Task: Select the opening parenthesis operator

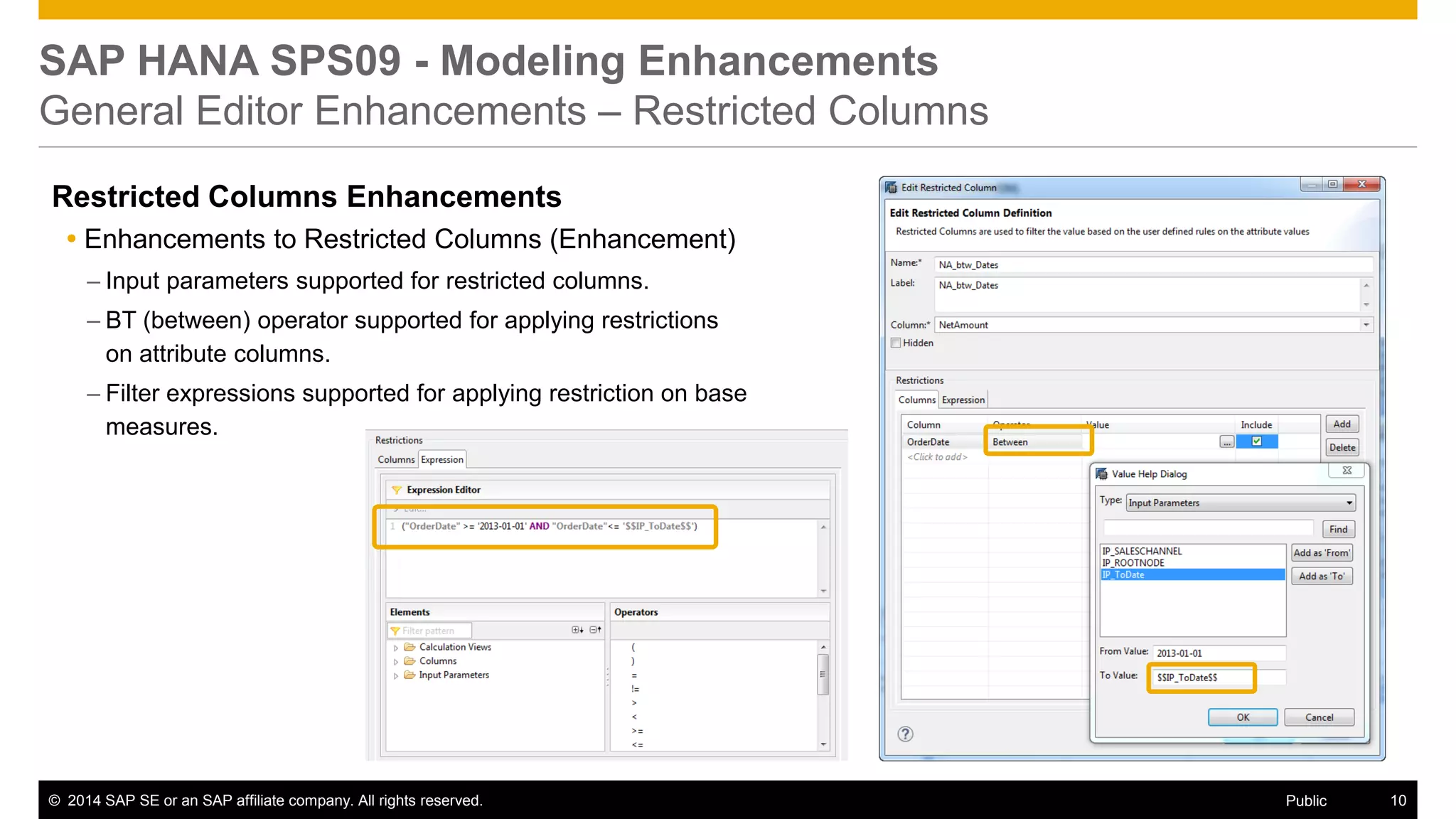Action: (x=633, y=648)
